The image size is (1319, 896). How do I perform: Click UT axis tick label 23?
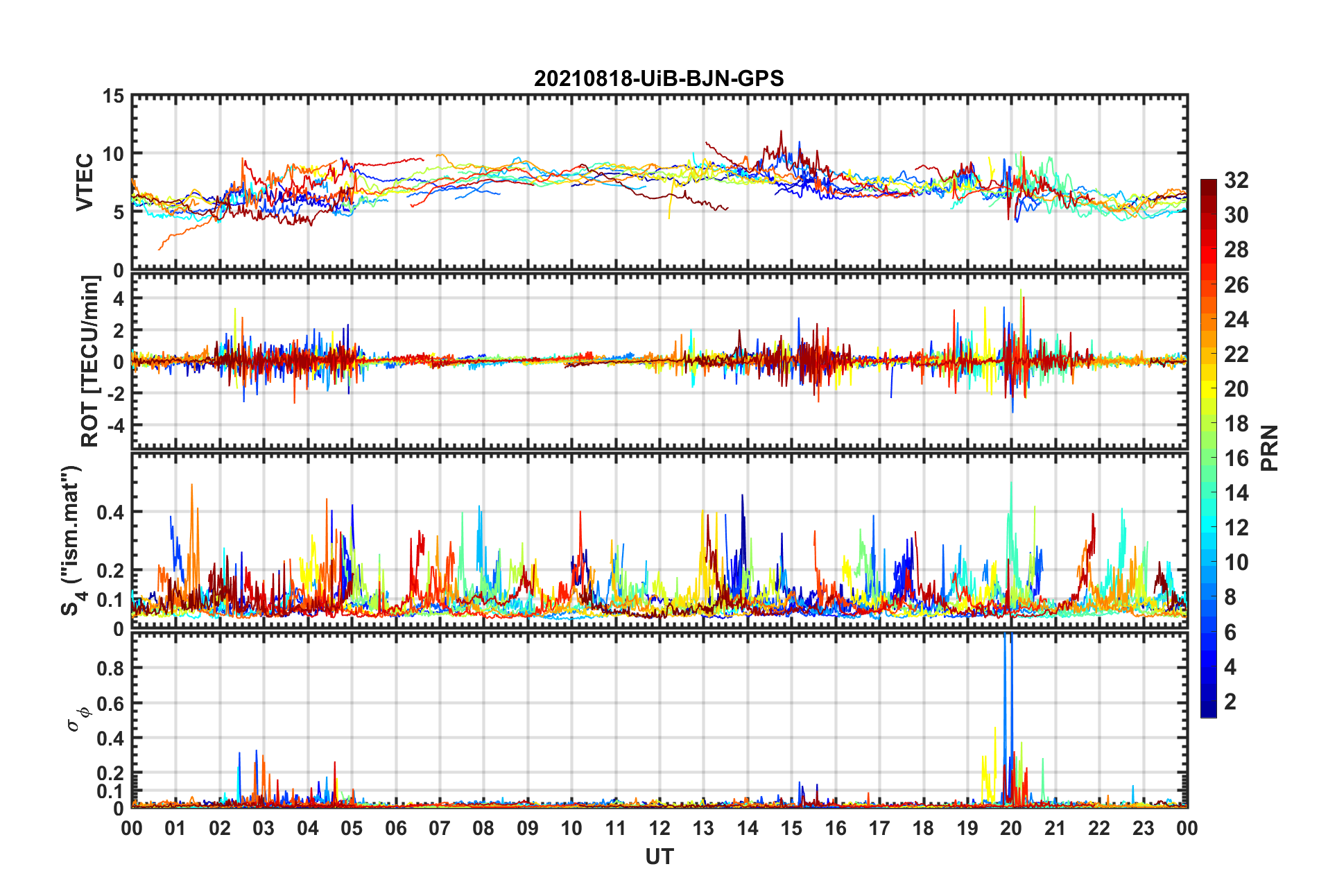coord(1143,828)
